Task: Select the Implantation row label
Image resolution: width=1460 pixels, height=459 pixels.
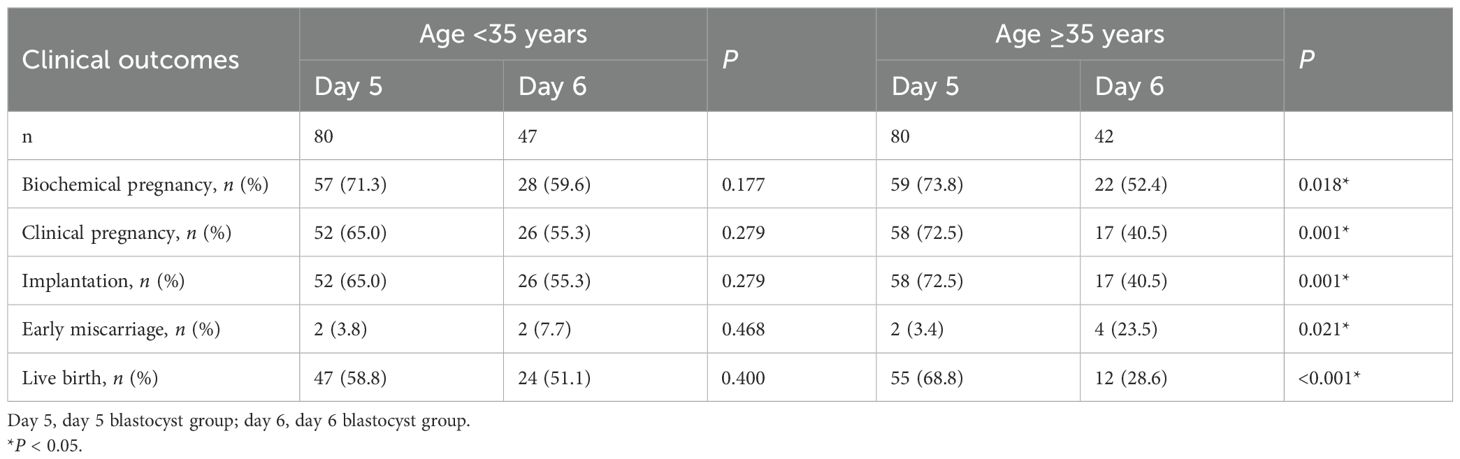Action: click(94, 281)
